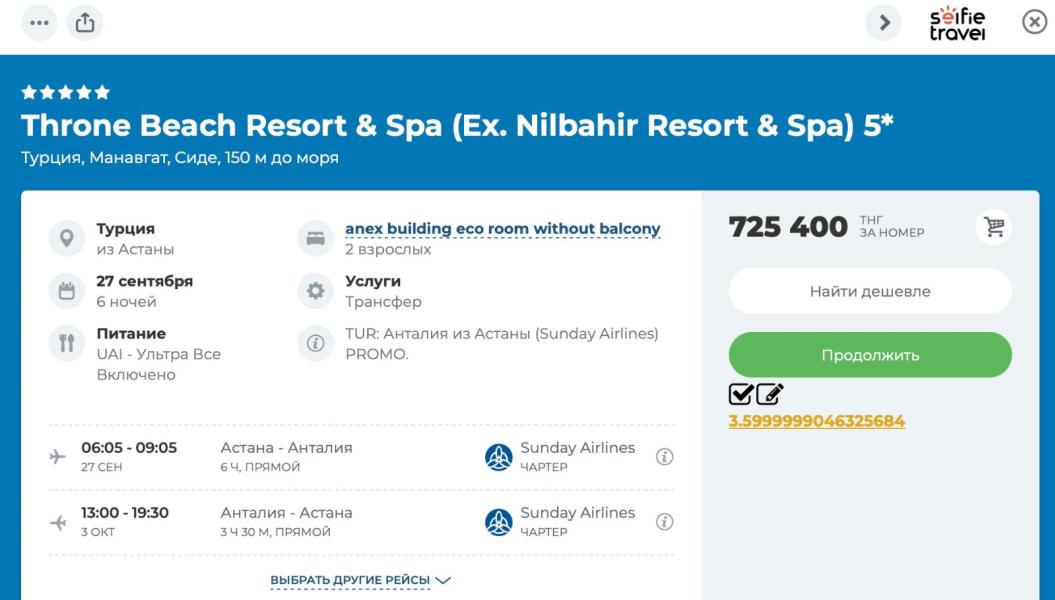Screen dimensions: 1055x600
Task: Expand Выбрать другие рейсы
Action: pyautogui.click(x=361, y=580)
